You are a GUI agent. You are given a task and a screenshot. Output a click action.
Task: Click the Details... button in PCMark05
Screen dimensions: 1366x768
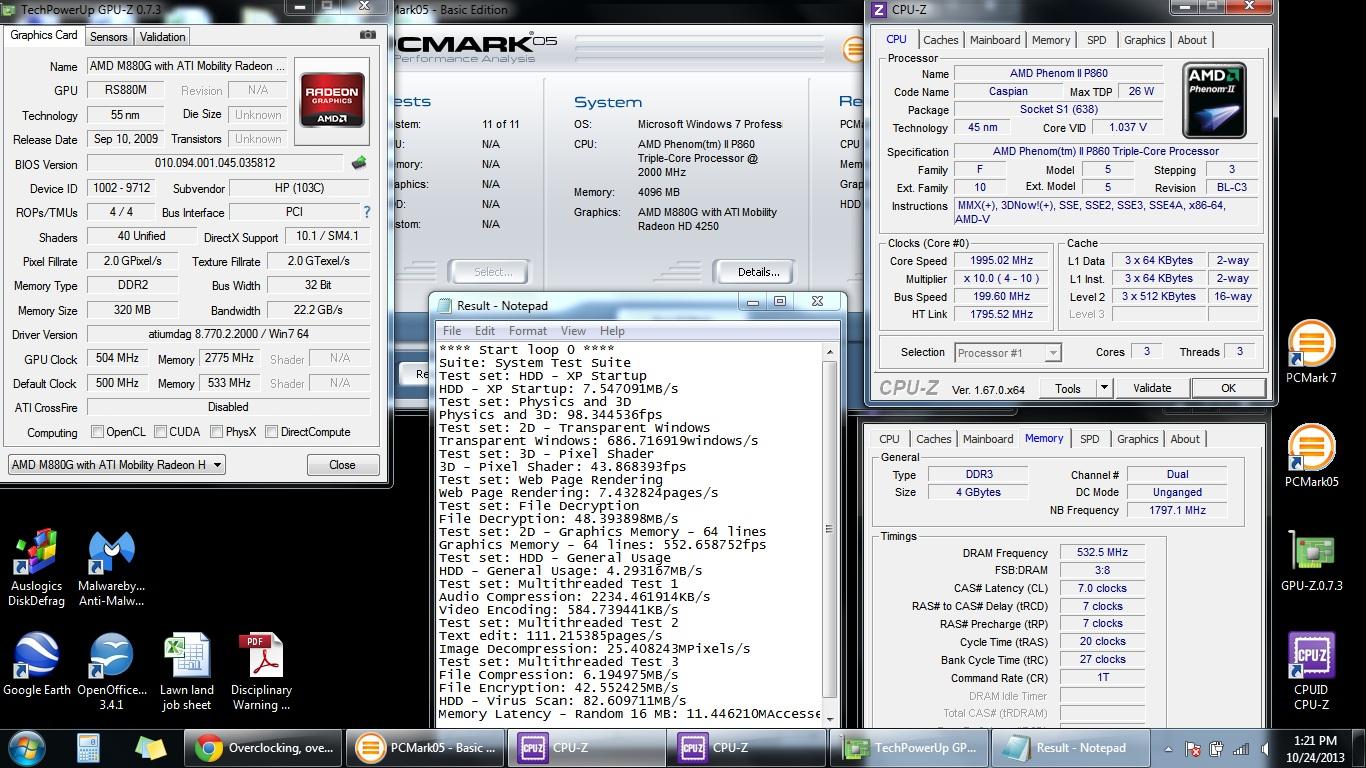758,272
